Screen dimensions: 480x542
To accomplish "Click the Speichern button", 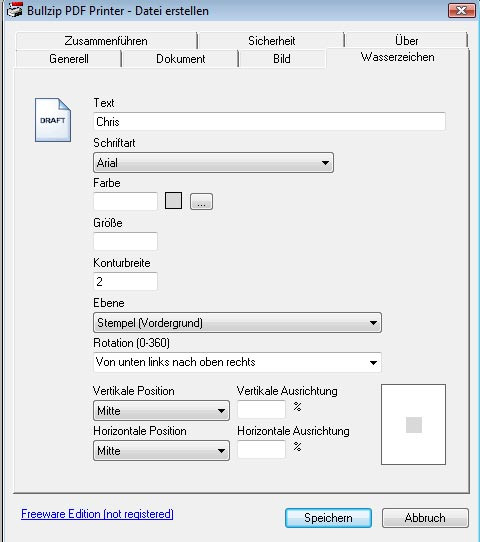I will pyautogui.click(x=328, y=518).
